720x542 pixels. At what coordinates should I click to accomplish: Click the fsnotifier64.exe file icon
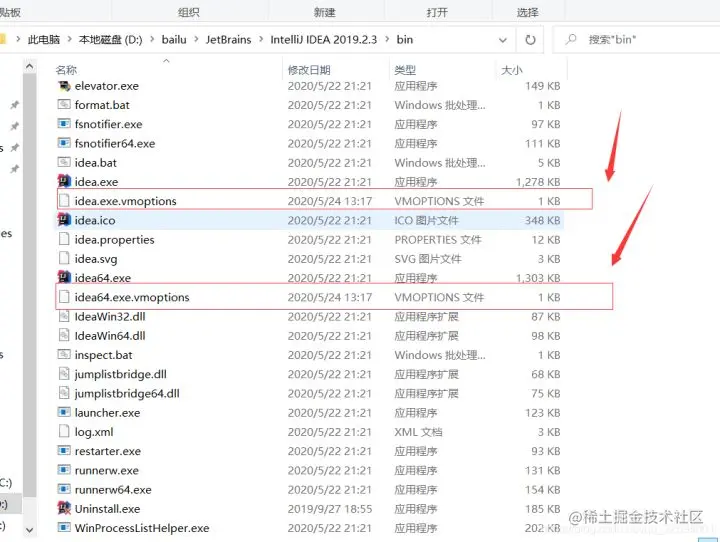pos(64,143)
